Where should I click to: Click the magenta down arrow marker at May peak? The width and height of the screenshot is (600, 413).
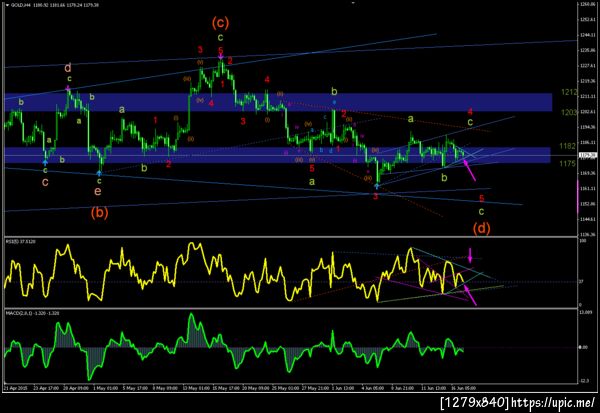click(221, 57)
